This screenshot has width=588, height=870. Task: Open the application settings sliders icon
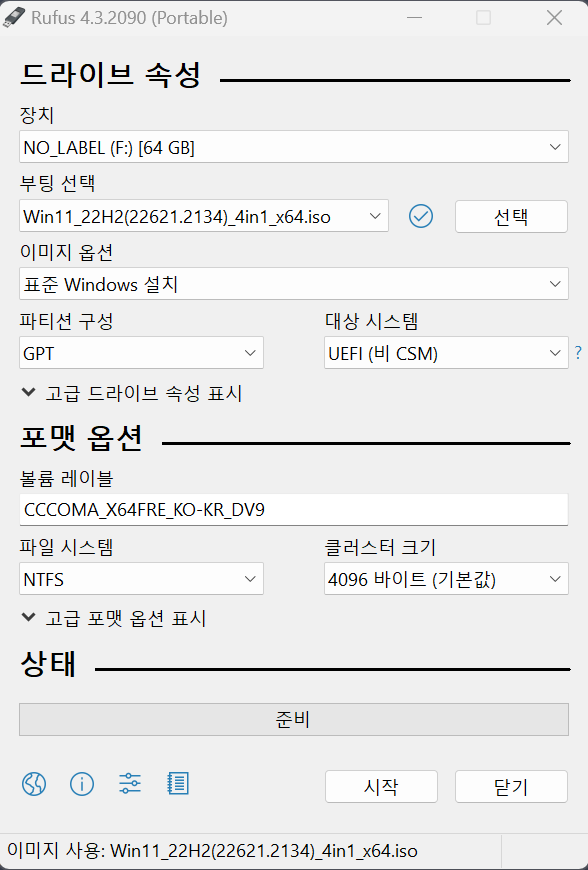point(130,783)
